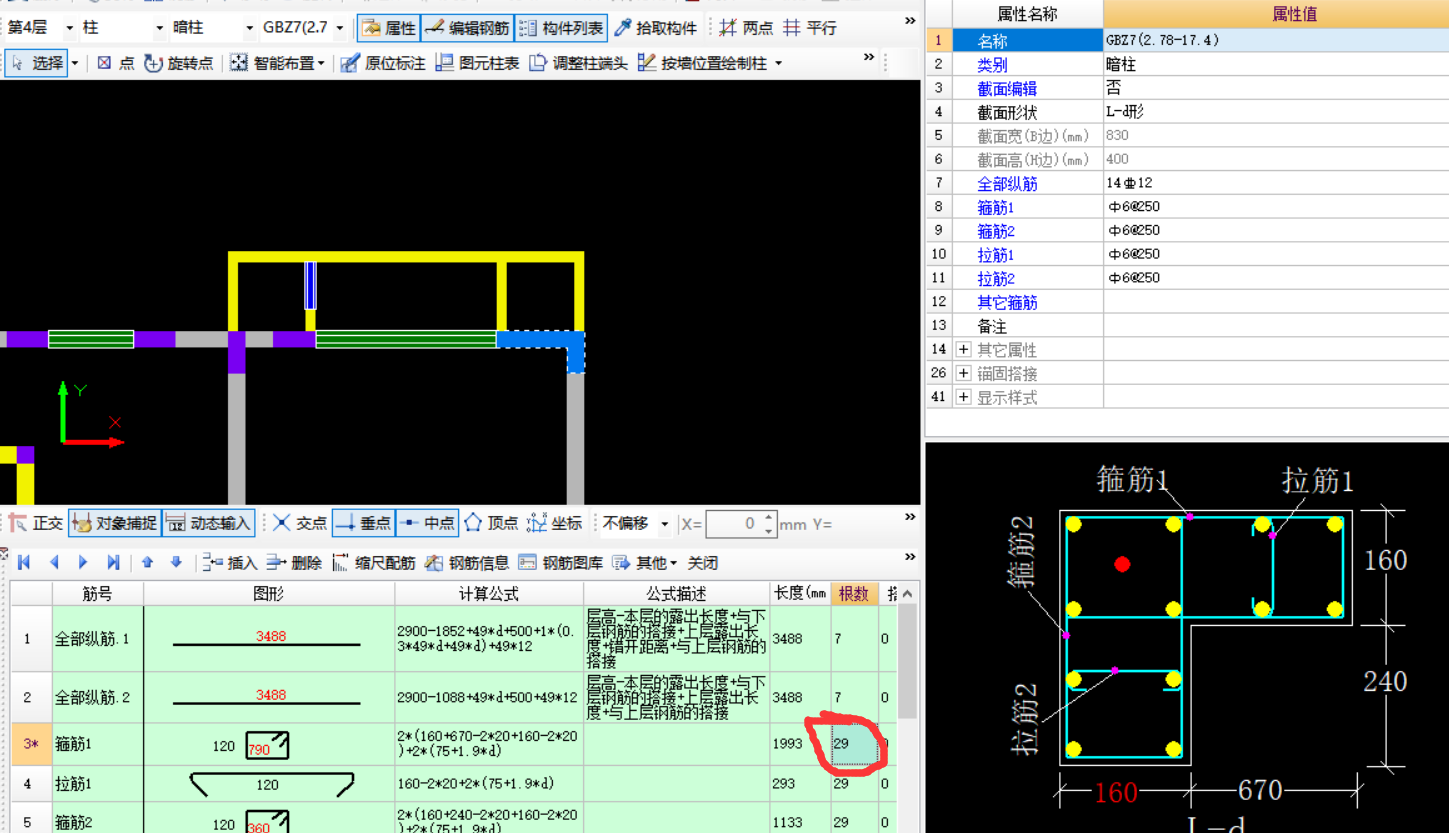Increase the X offset spinner value

768,517
